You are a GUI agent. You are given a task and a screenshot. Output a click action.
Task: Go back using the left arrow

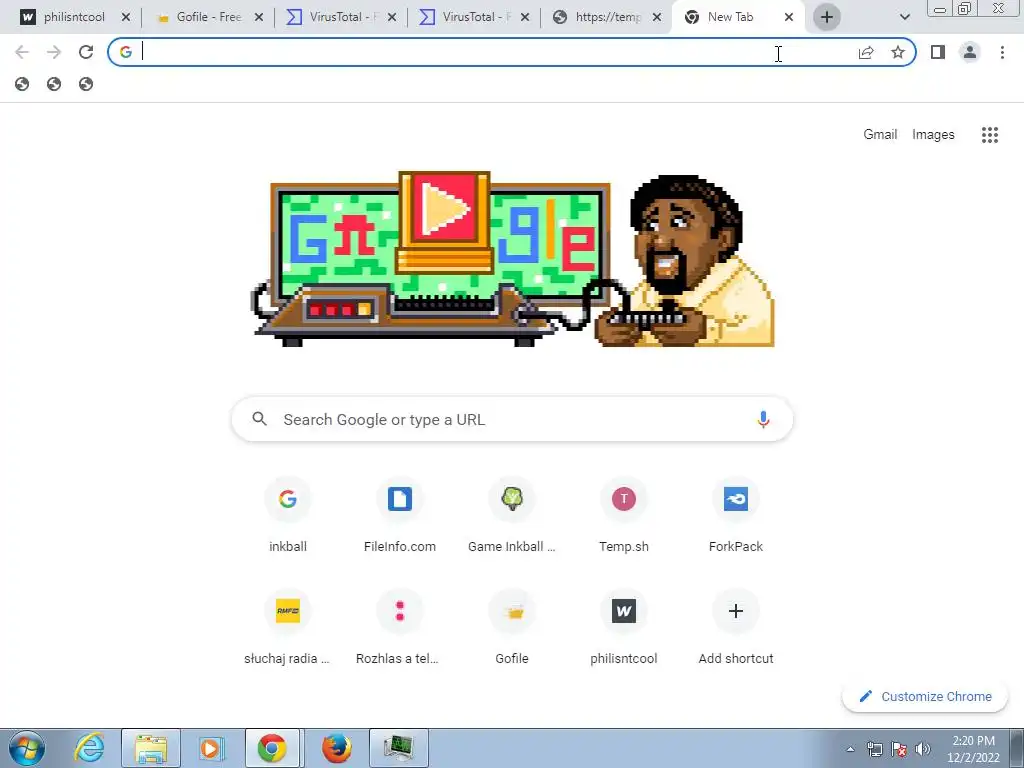click(x=22, y=52)
